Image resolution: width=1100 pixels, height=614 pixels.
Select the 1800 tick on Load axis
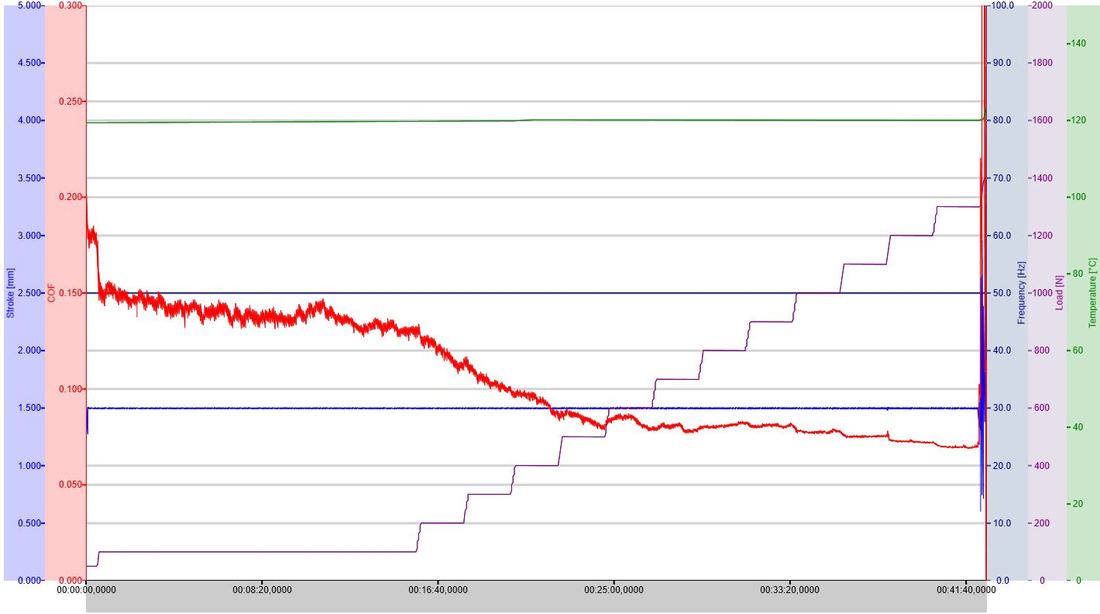tap(1042, 63)
